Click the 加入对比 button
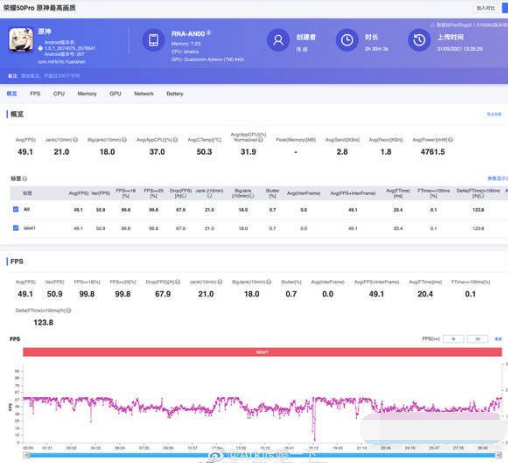 [x=485, y=8]
